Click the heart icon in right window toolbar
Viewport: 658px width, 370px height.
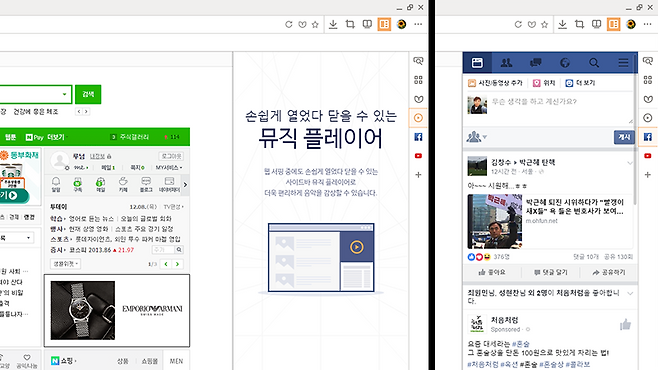[x=532, y=24]
